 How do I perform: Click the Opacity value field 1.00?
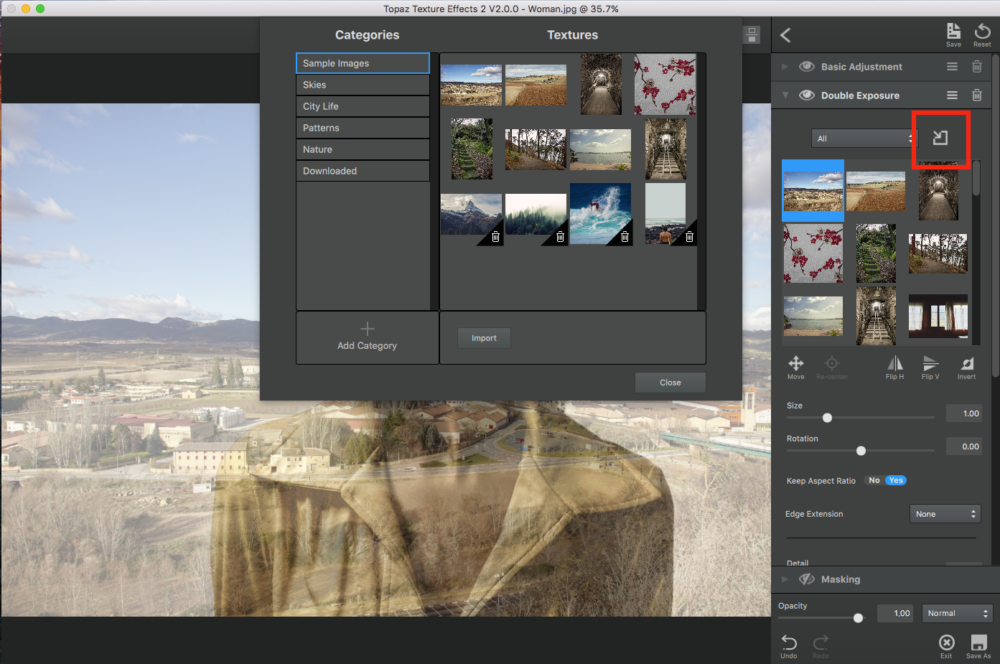(x=895, y=613)
